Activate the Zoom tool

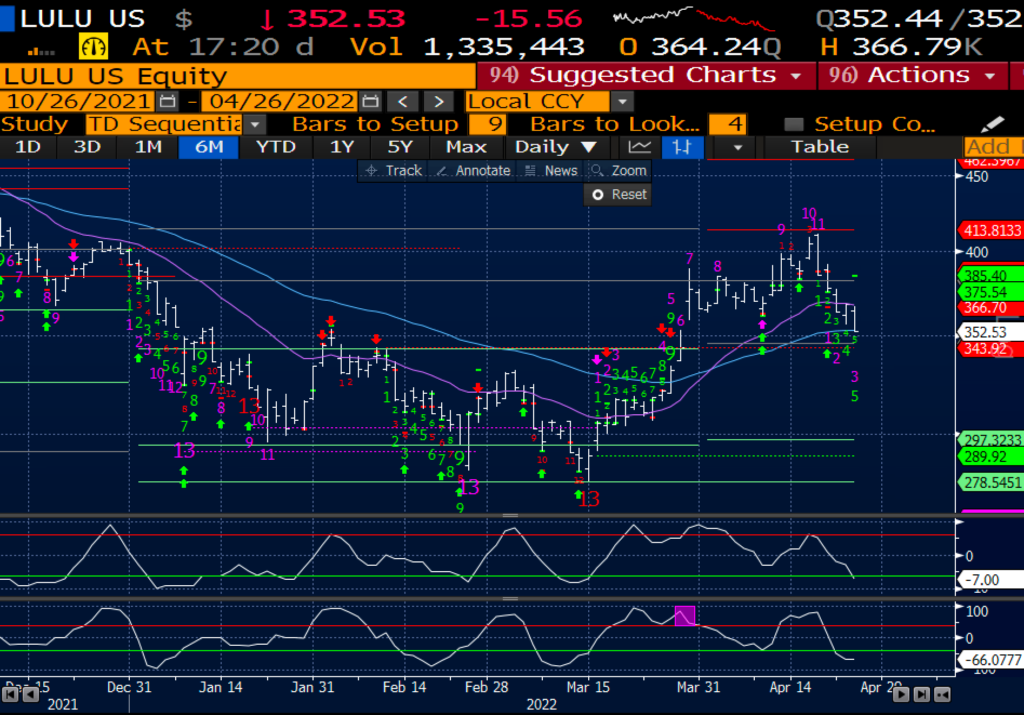tap(618, 170)
